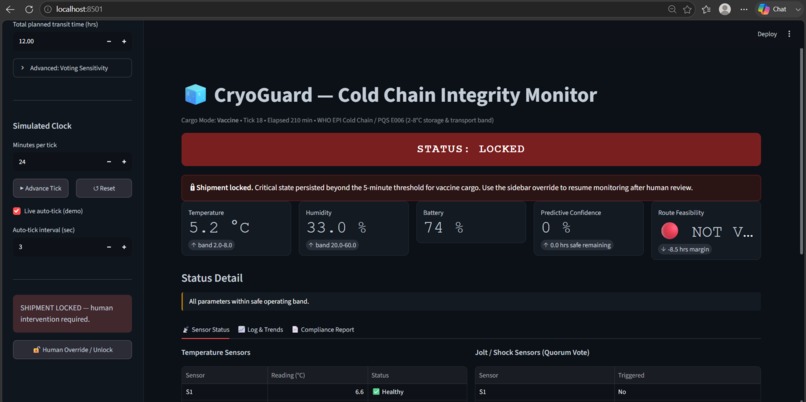Open the browser three-dot settings menu

pyautogui.click(x=744, y=9)
